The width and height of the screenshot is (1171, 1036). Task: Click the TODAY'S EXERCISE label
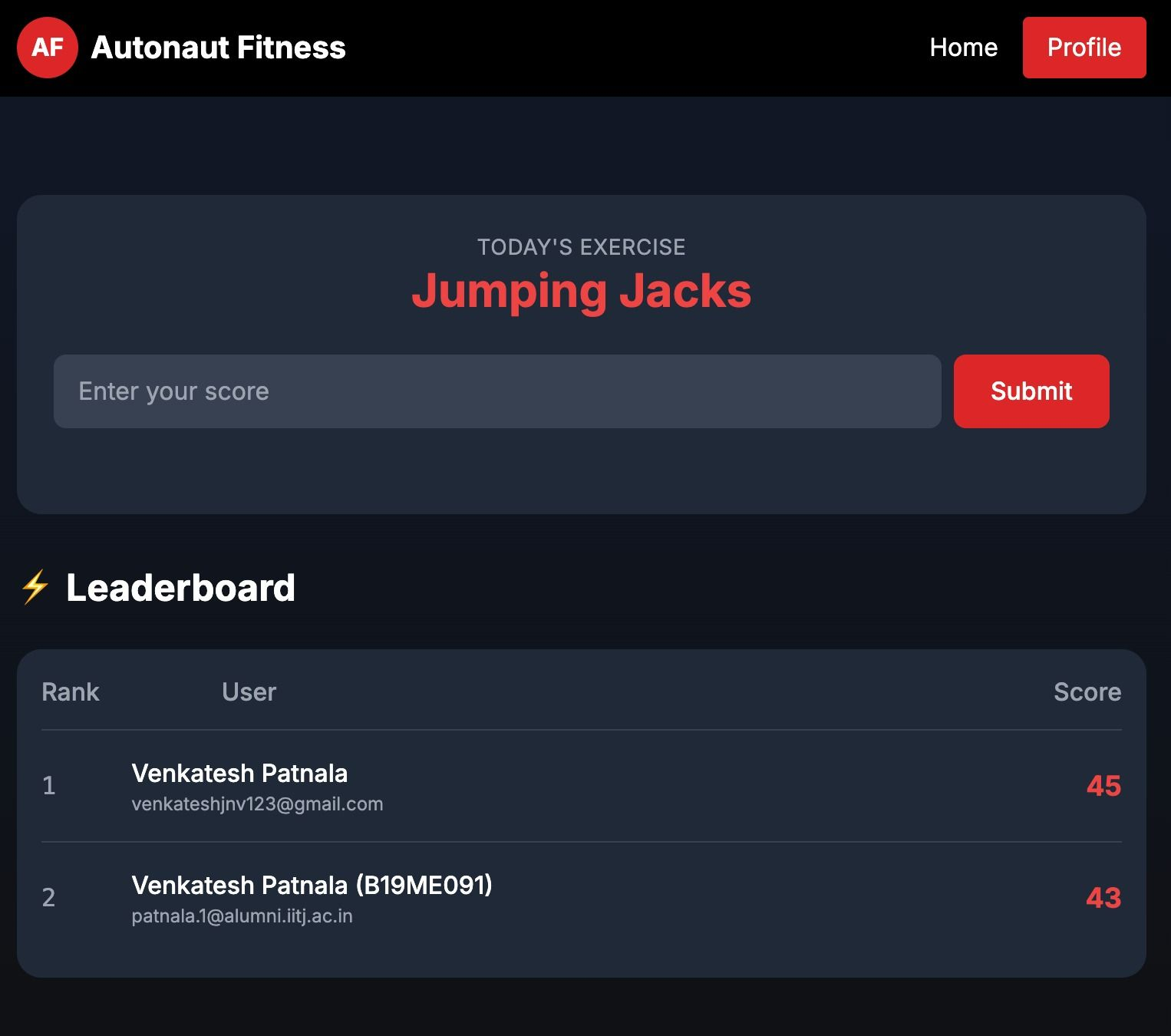pyautogui.click(x=582, y=246)
